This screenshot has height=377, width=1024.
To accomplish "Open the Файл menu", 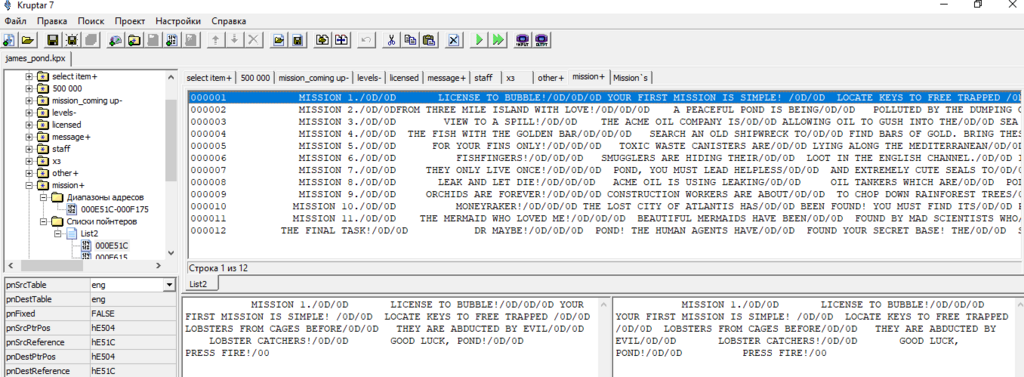I will [15, 21].
